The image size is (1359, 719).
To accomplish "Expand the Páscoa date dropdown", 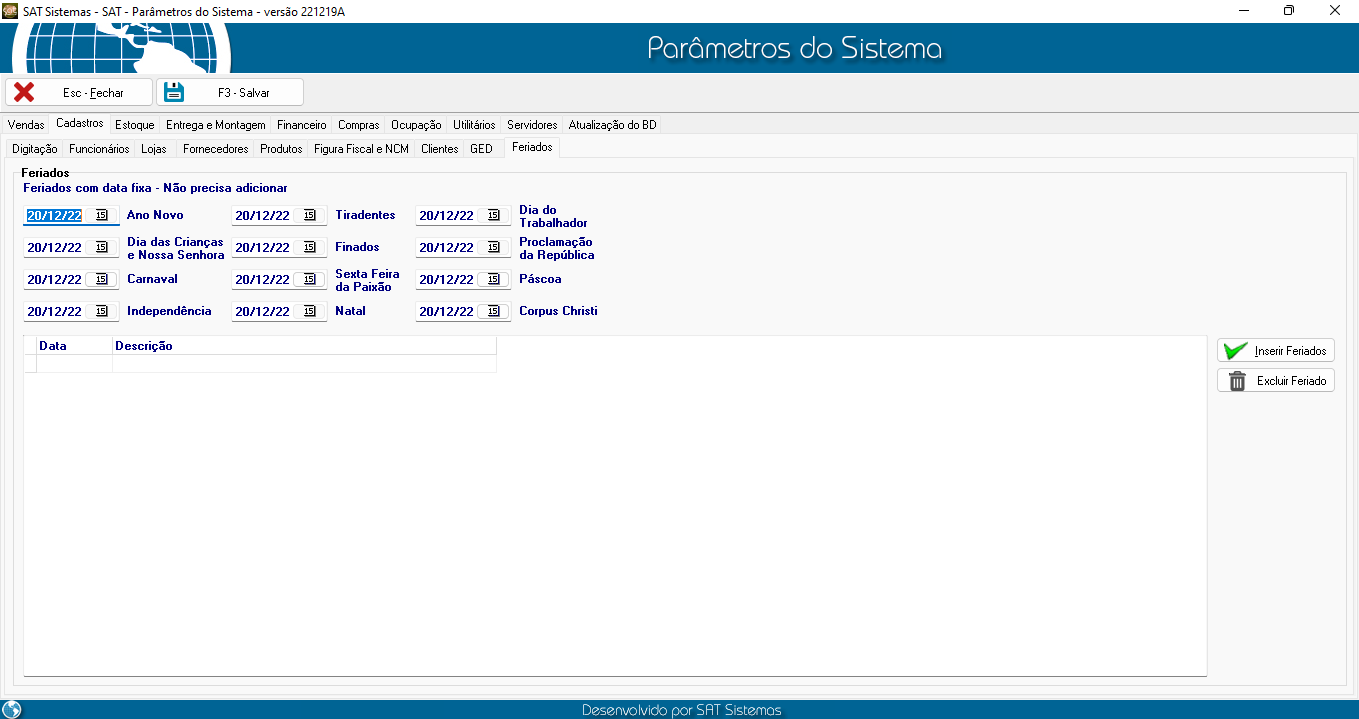I will [x=494, y=279].
